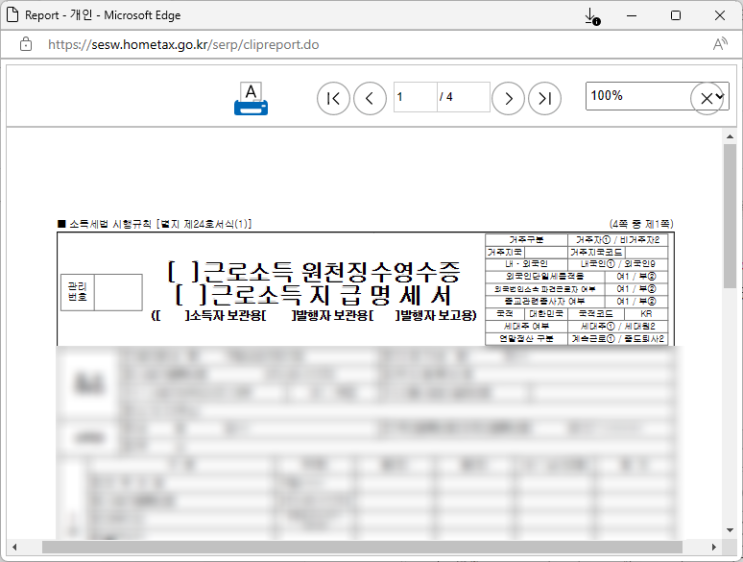Click the horizontal scrollbar thumb
The image size is (743, 562).
pos(362,547)
